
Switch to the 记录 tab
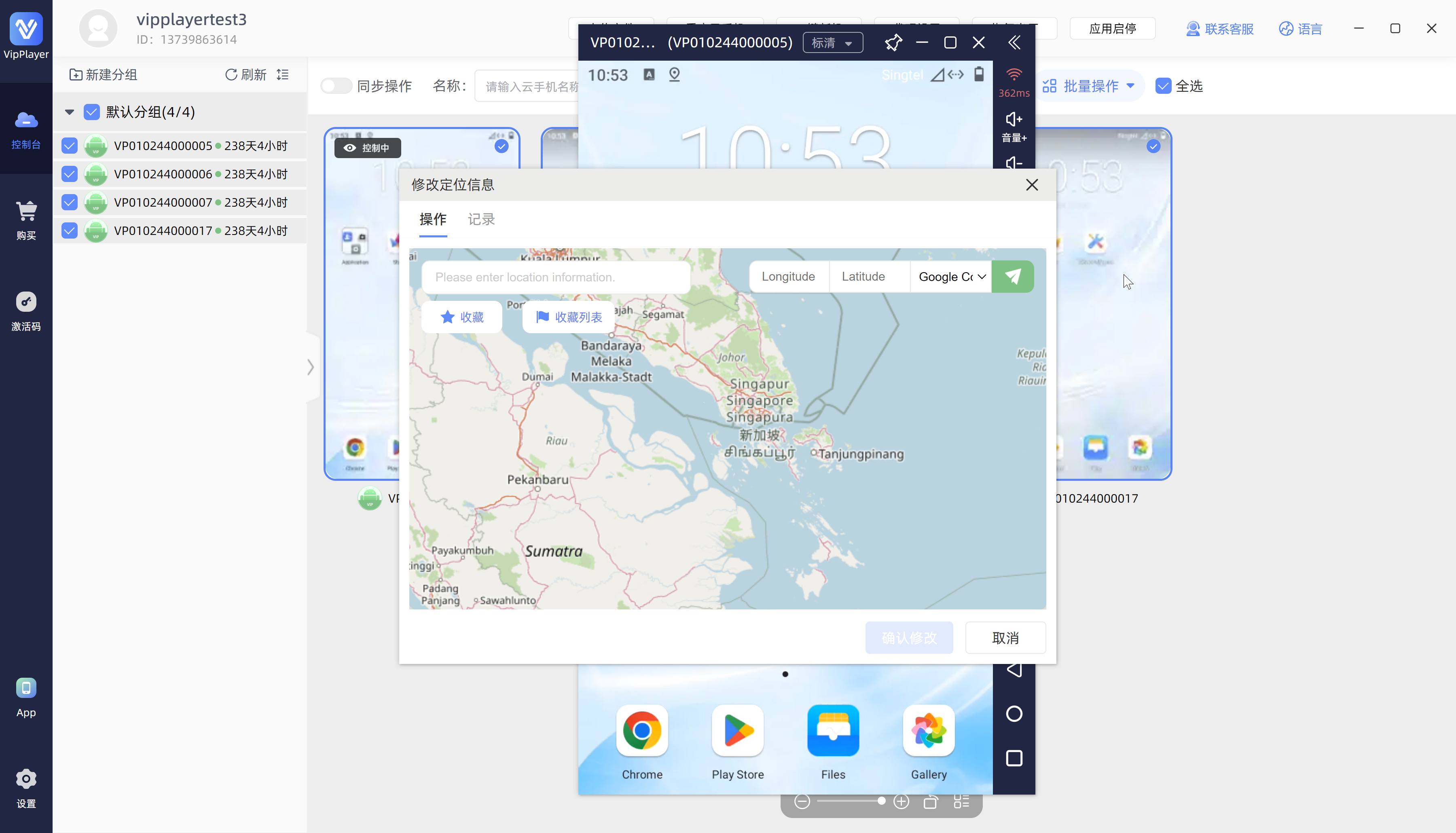481,219
